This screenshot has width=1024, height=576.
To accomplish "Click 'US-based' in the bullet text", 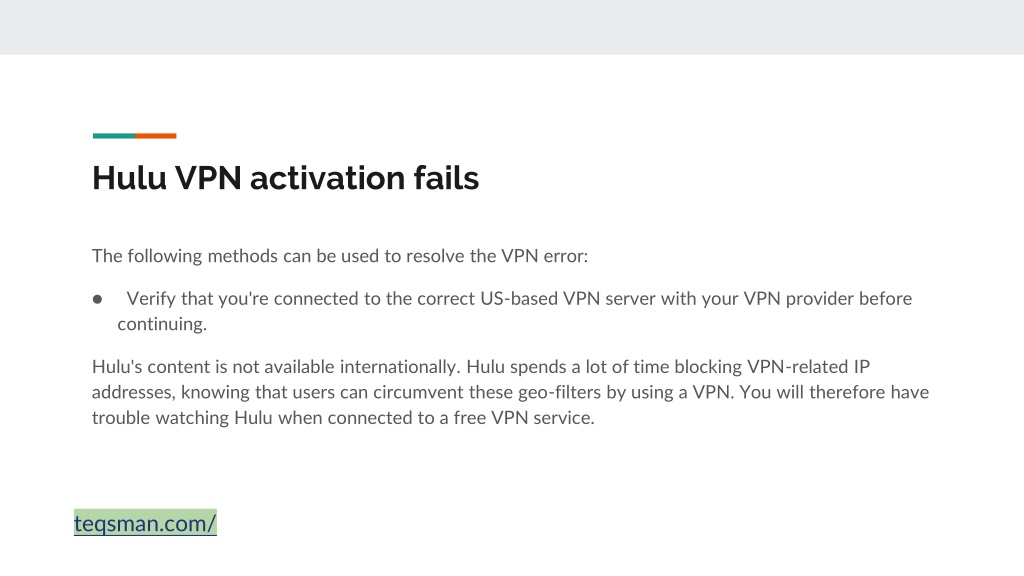I will (x=519, y=298).
